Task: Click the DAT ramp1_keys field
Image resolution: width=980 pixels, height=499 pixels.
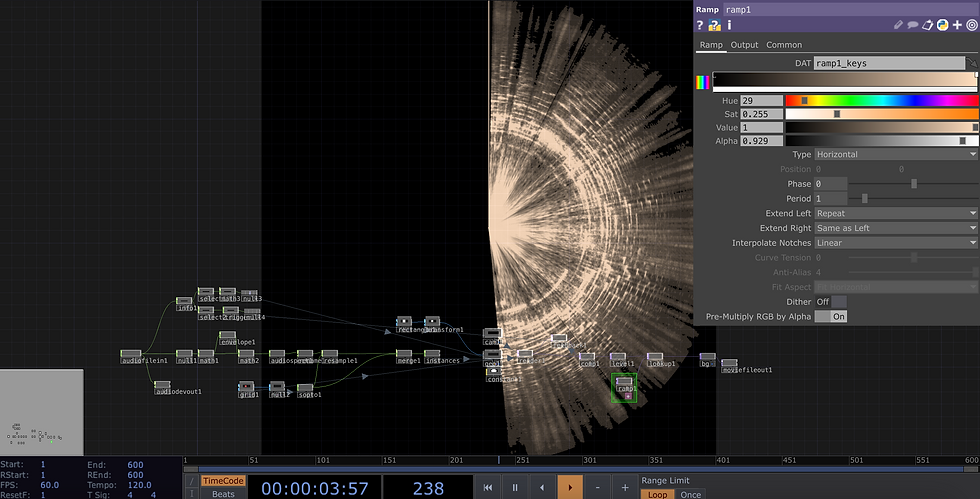Action: (x=889, y=63)
